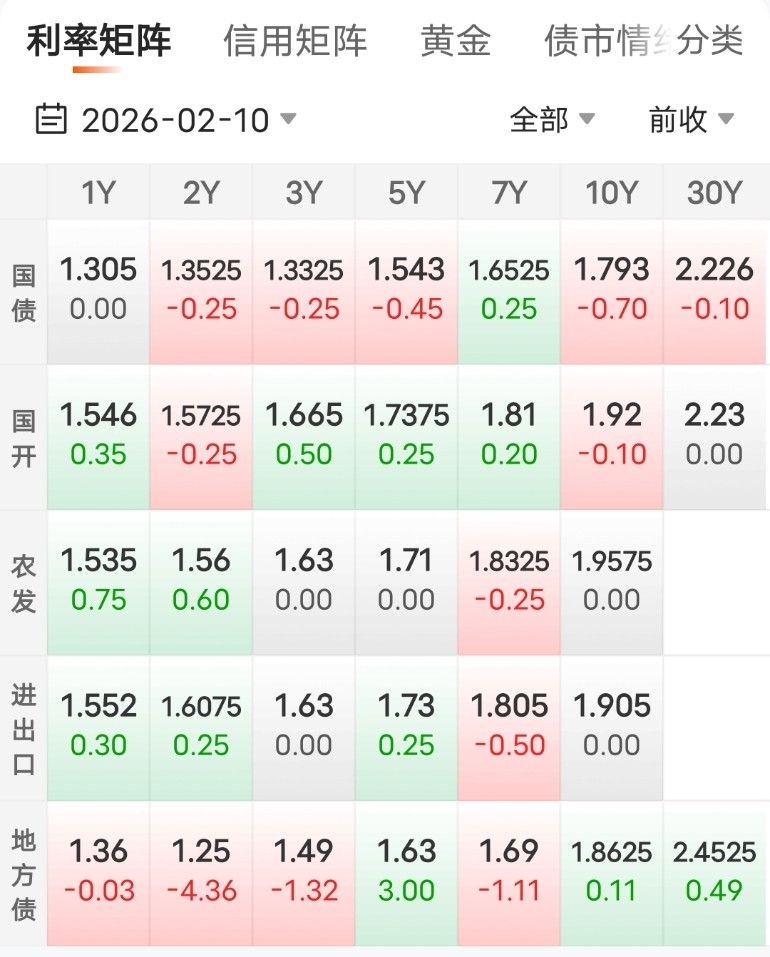The height and width of the screenshot is (957, 770).
Task: Tap the 国债 30Y cell showing 2.226
Action: (714, 290)
